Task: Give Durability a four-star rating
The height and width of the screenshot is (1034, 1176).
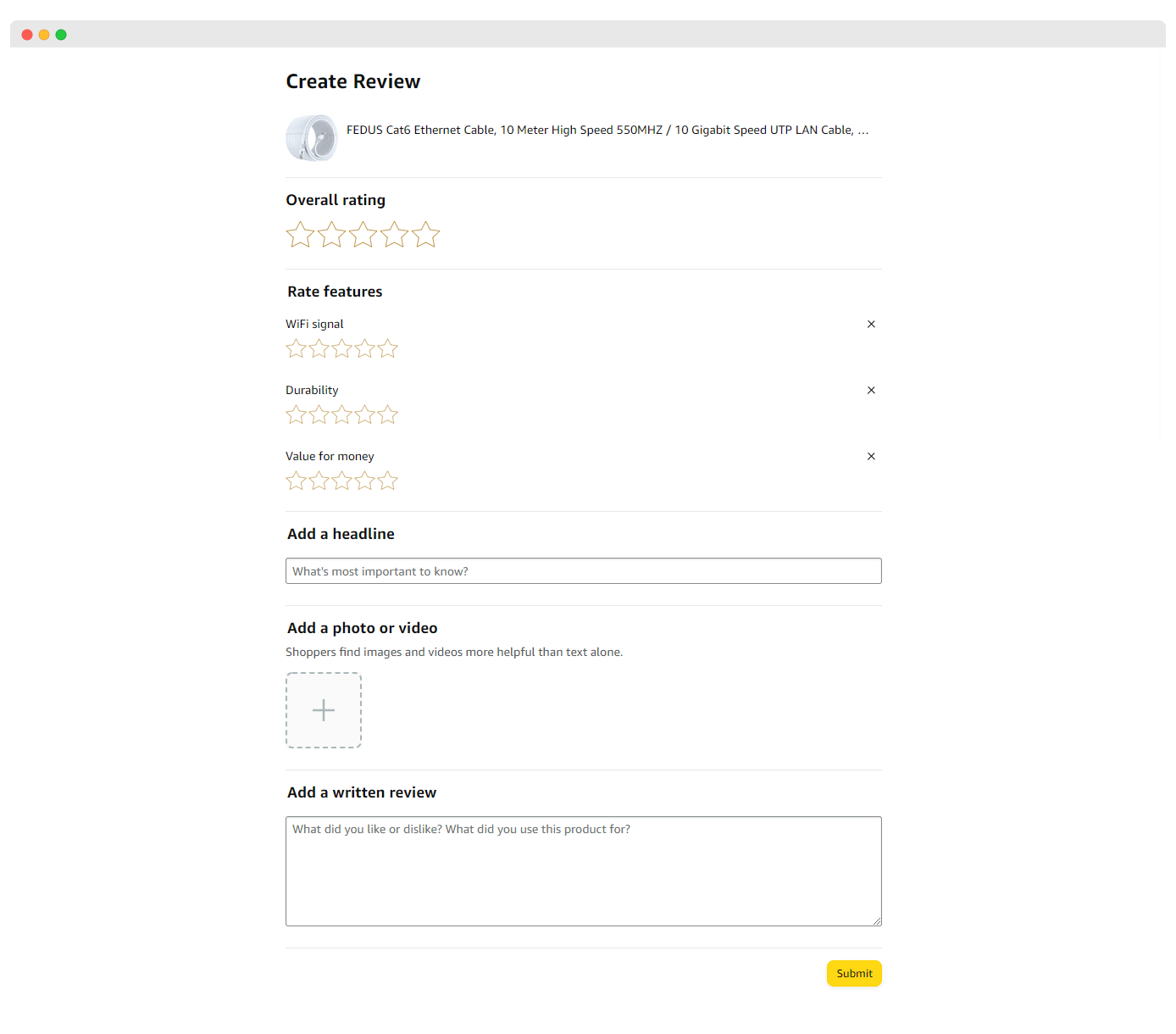Action: tap(364, 414)
